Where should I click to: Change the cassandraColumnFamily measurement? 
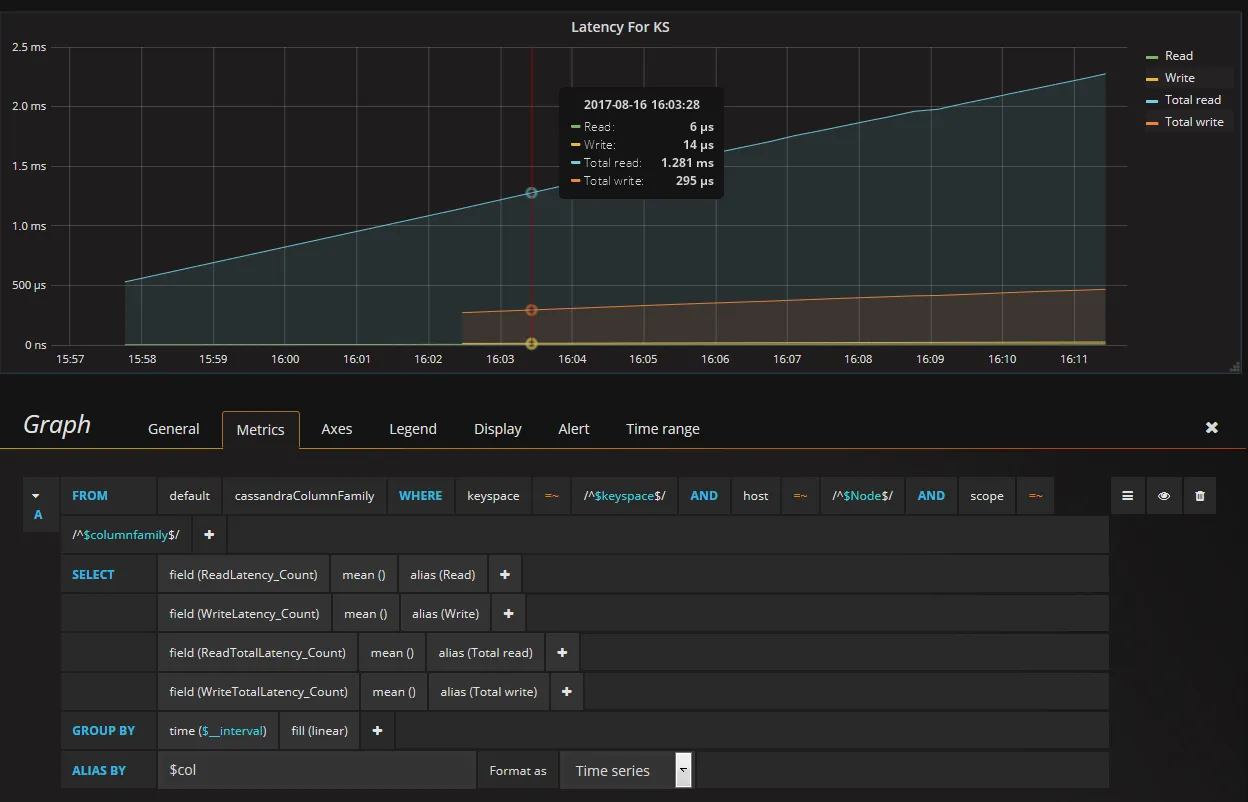[x=305, y=495]
